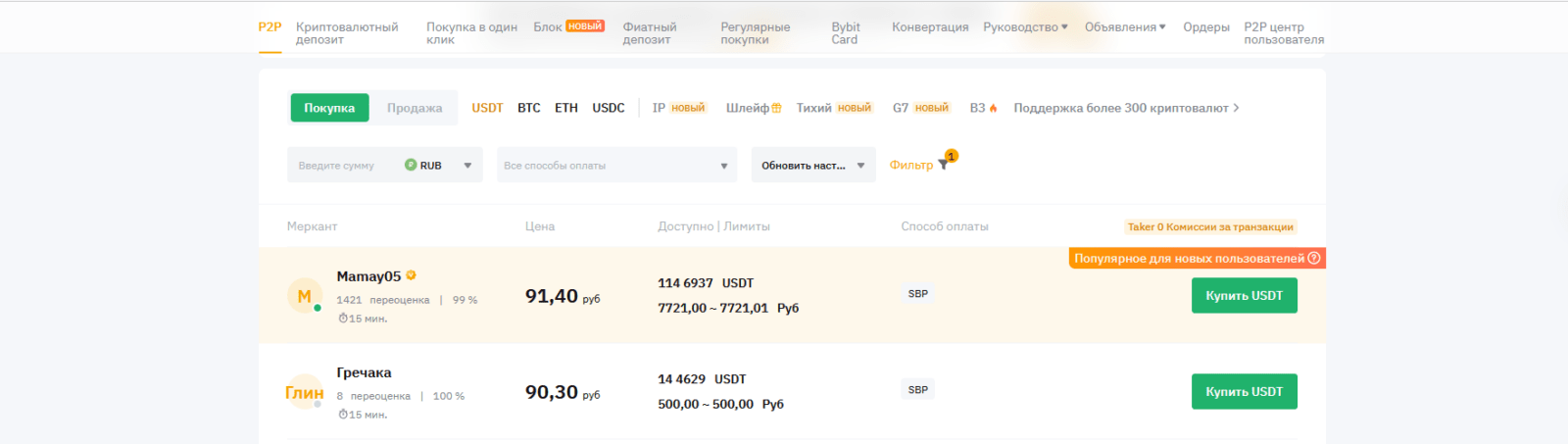Click Гречака merchant avatar

pos(305,392)
